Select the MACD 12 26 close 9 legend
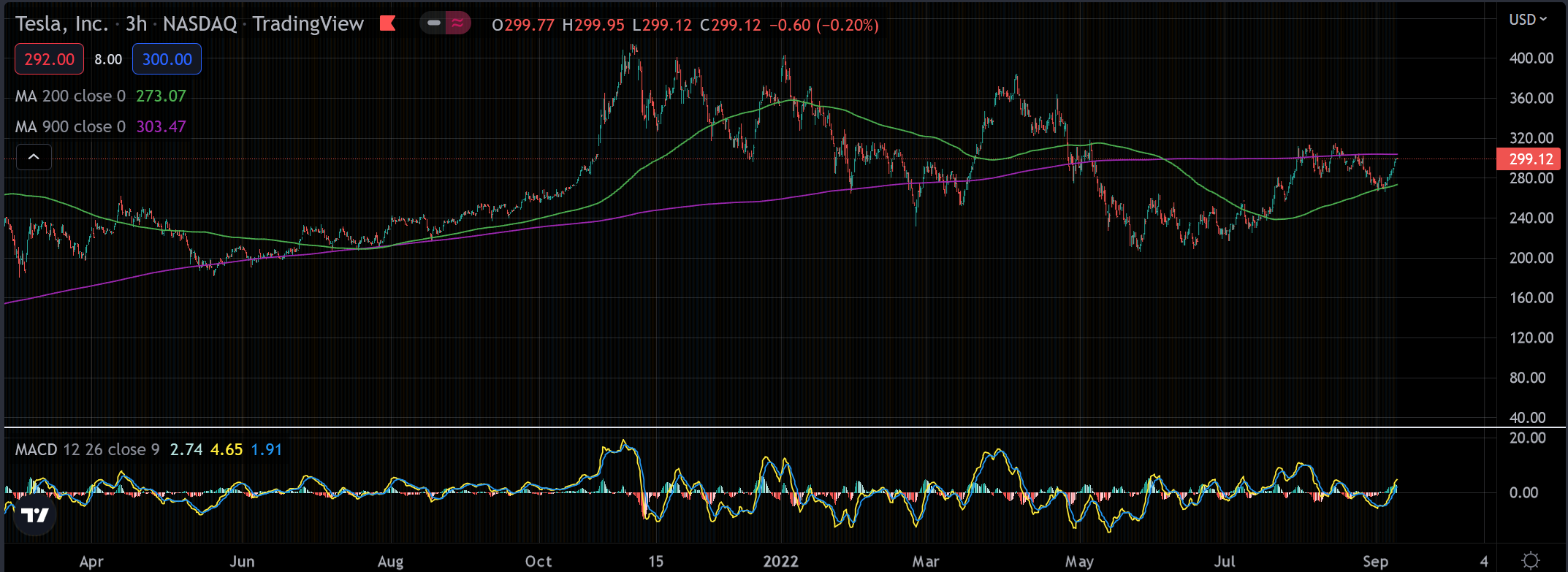This screenshot has height=572, width=1568. click(x=88, y=449)
